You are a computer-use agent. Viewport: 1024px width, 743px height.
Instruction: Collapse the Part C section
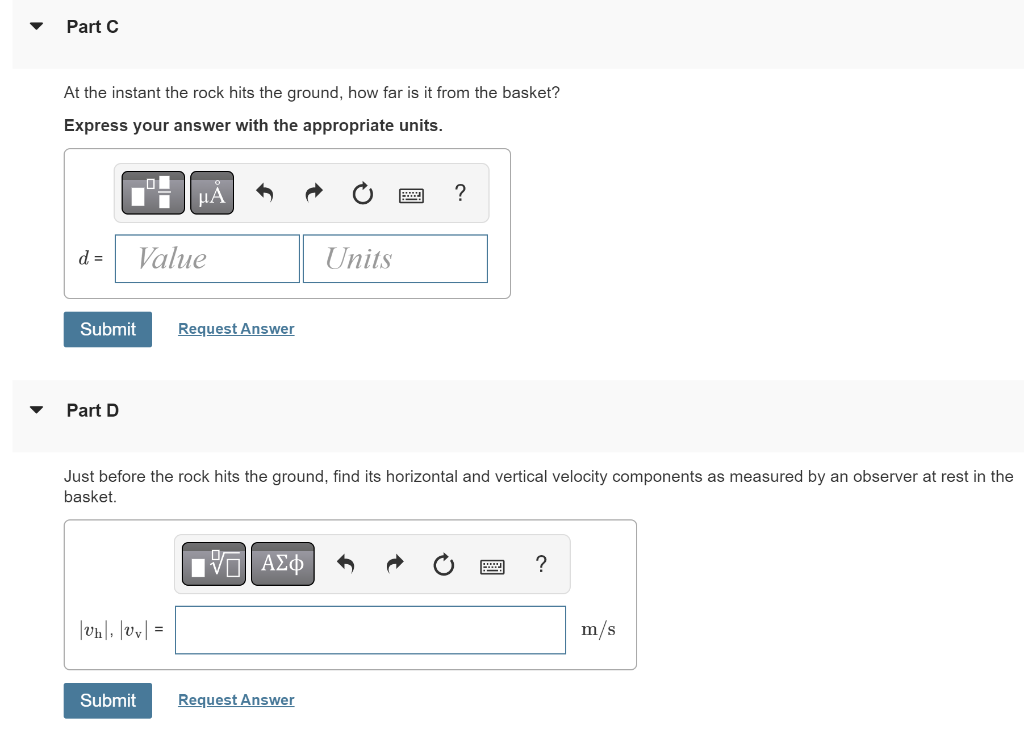[x=37, y=27]
